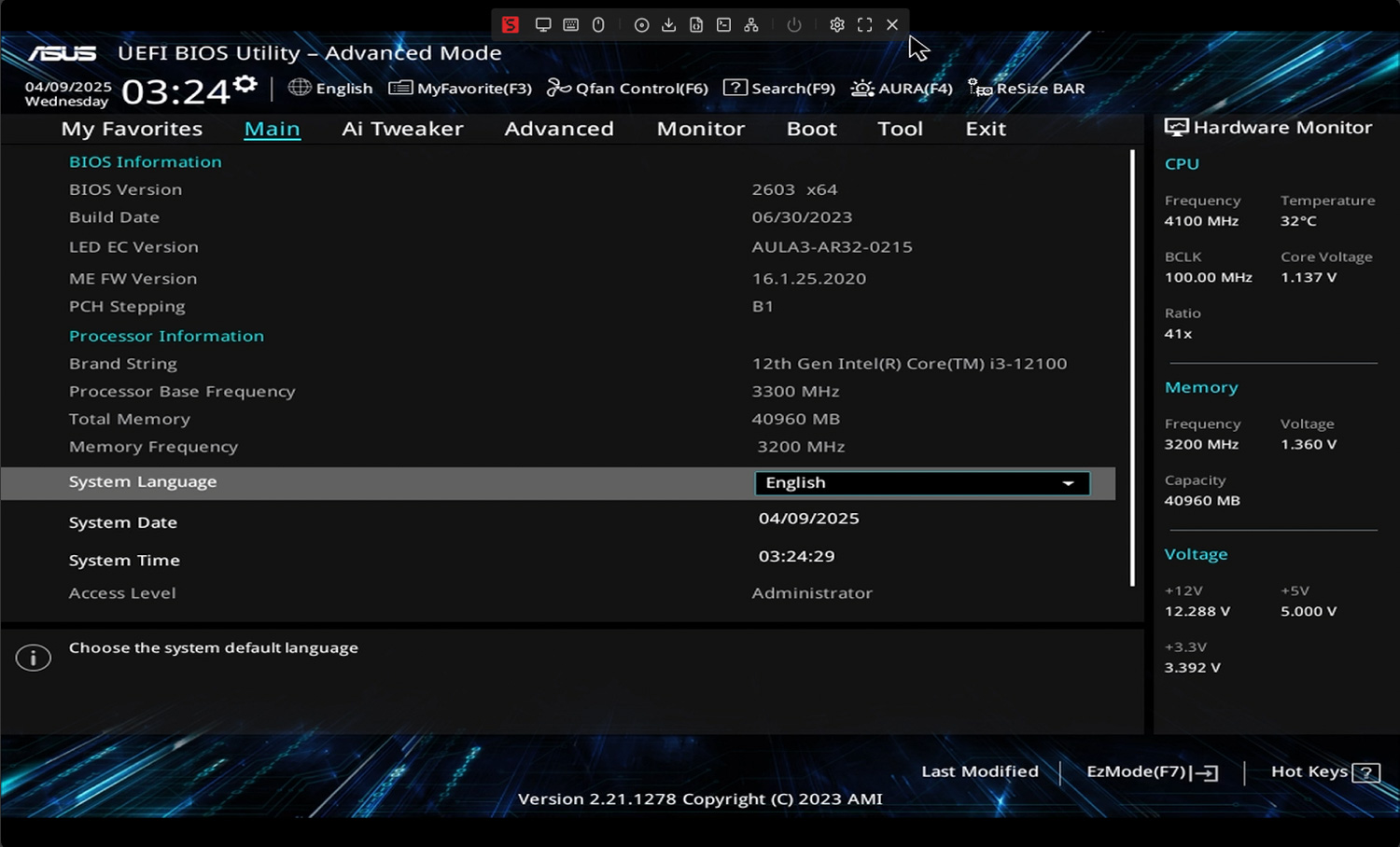The height and width of the screenshot is (847, 1400).
Task: Click Total Memory 40960 MB value
Action: (795, 419)
